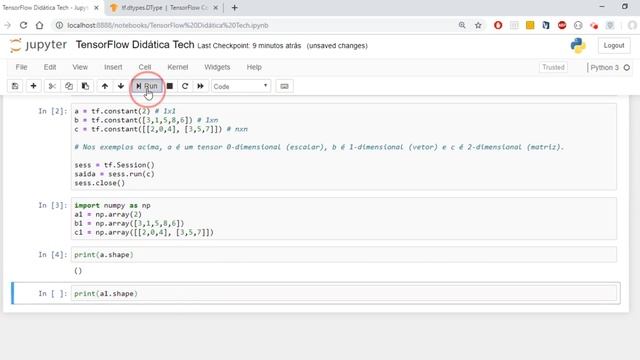
Task: Close the tf.dtypes.DType browser tab
Action: (x=216, y=8)
